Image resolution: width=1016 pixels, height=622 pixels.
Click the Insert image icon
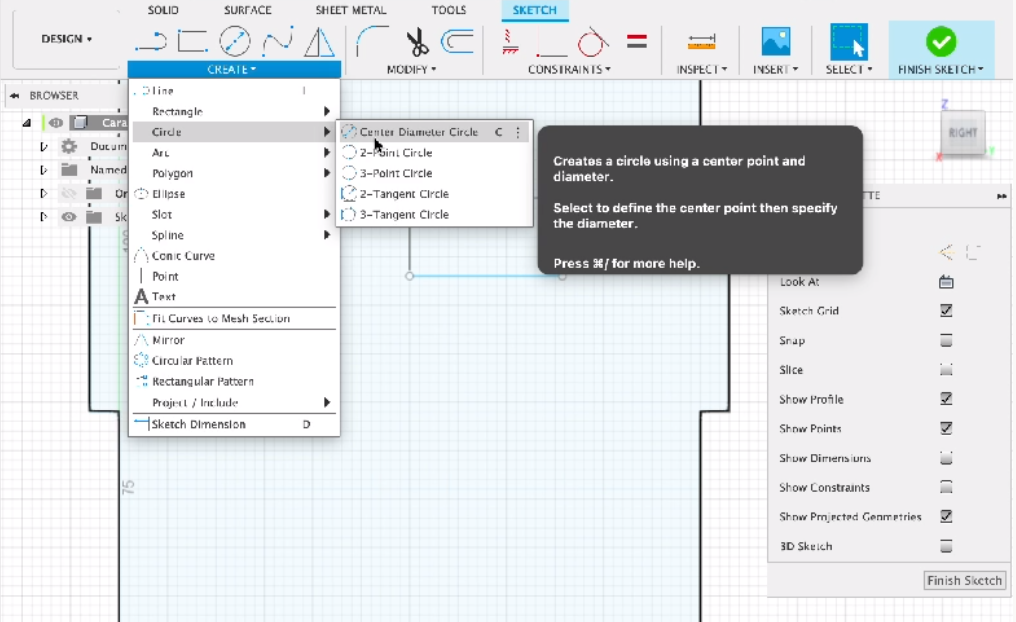tap(776, 41)
